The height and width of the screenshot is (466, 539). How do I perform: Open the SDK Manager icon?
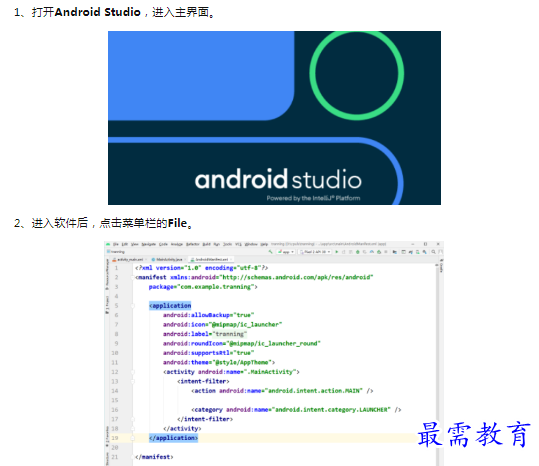point(425,252)
